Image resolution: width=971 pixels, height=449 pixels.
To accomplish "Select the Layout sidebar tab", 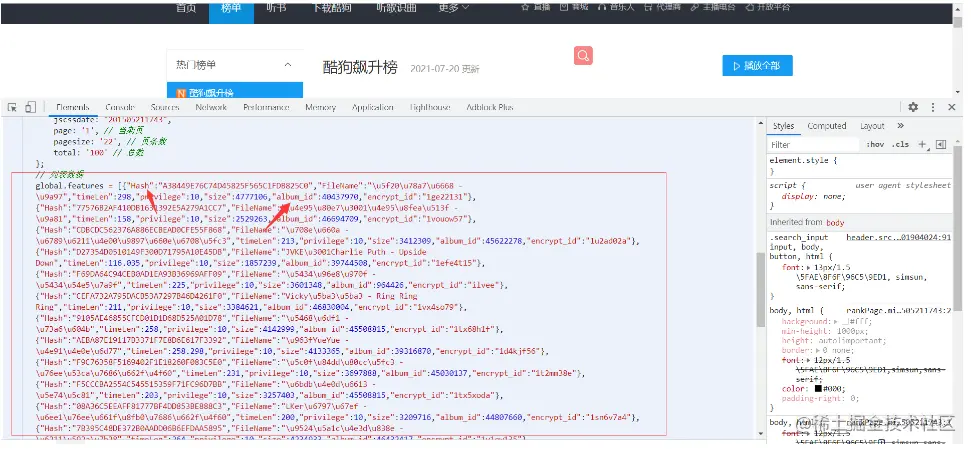I will tap(872, 126).
